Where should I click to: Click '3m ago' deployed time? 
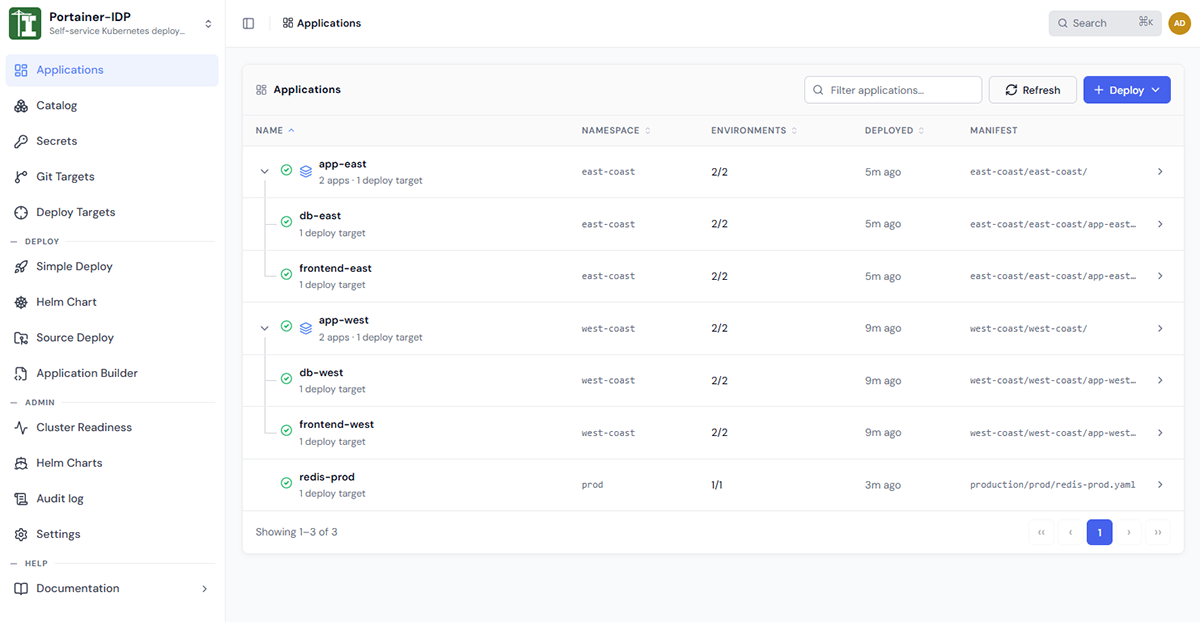coord(883,485)
